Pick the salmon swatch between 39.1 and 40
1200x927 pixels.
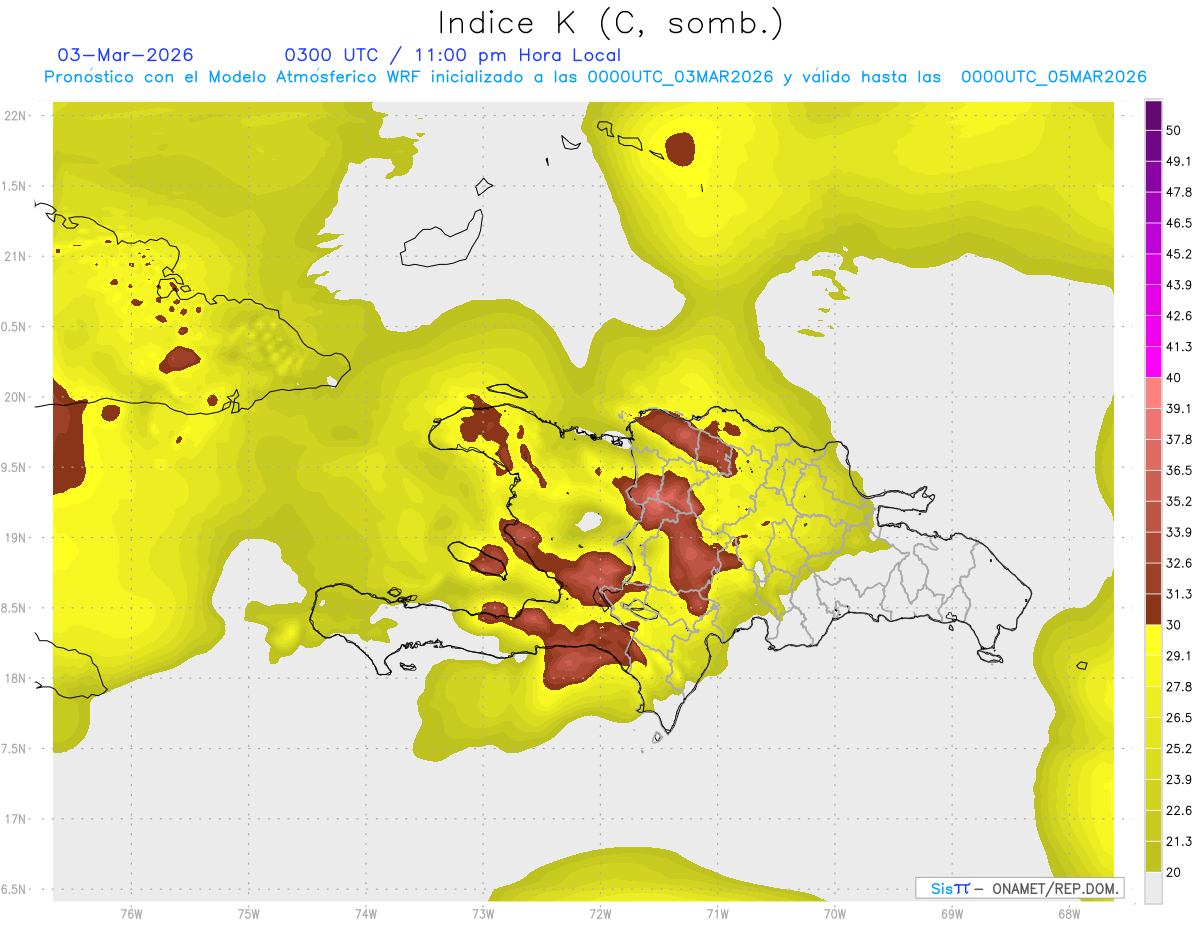pos(1154,393)
